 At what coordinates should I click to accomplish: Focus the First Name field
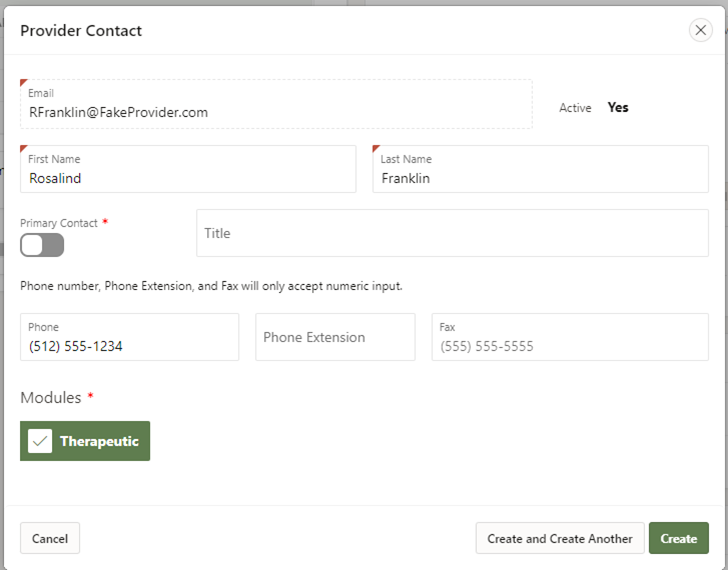tap(188, 178)
